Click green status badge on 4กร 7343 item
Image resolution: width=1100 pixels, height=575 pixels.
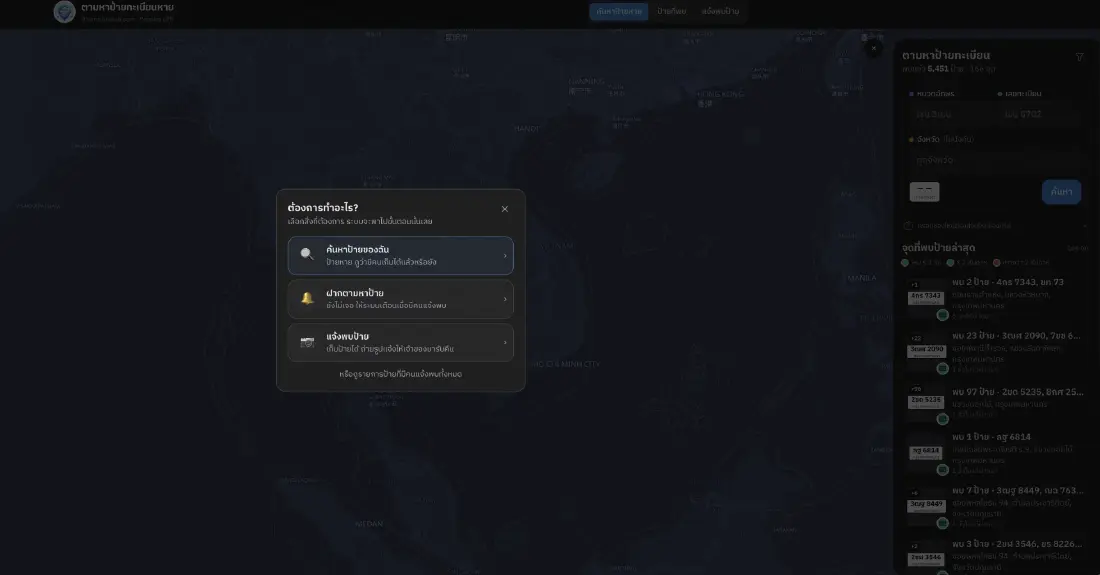(943, 315)
